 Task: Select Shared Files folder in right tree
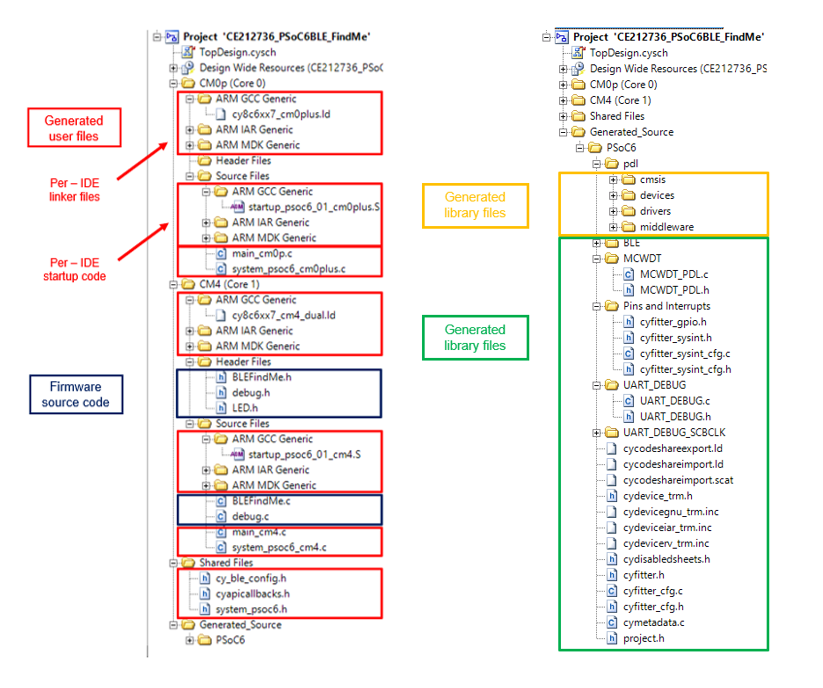[x=617, y=116]
